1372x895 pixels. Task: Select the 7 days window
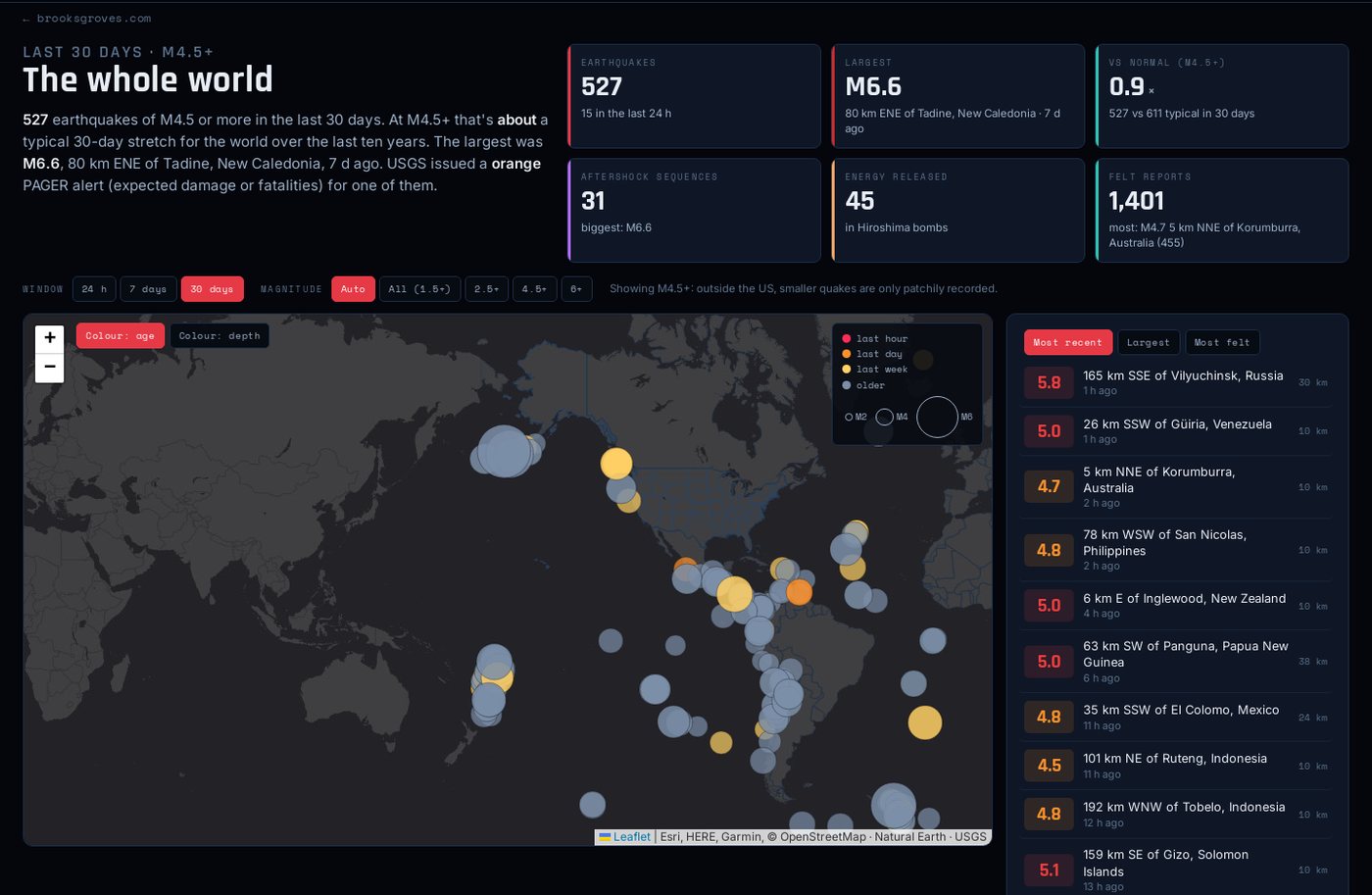click(x=148, y=289)
